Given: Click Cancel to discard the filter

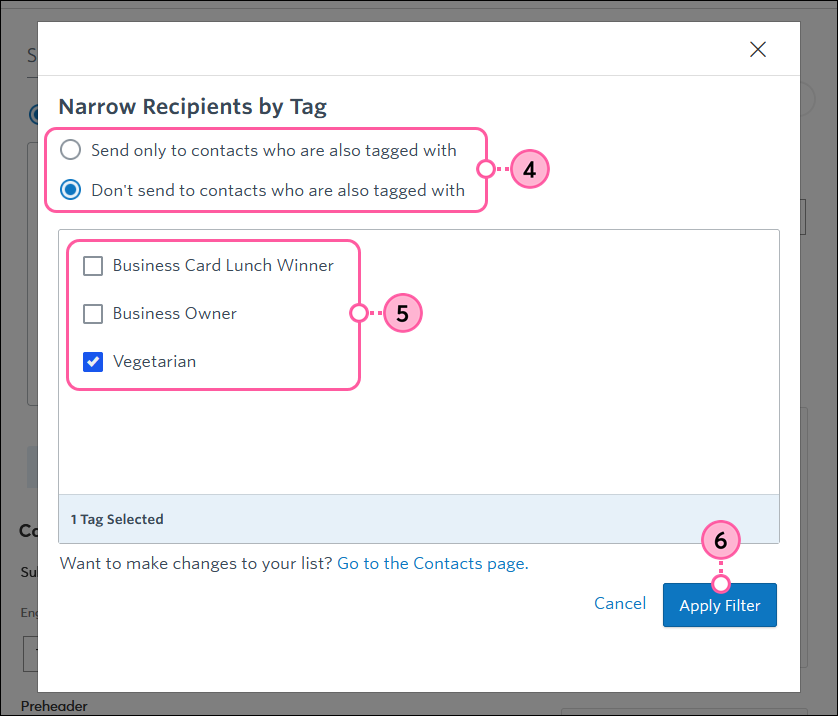Looking at the screenshot, I should pos(620,603).
